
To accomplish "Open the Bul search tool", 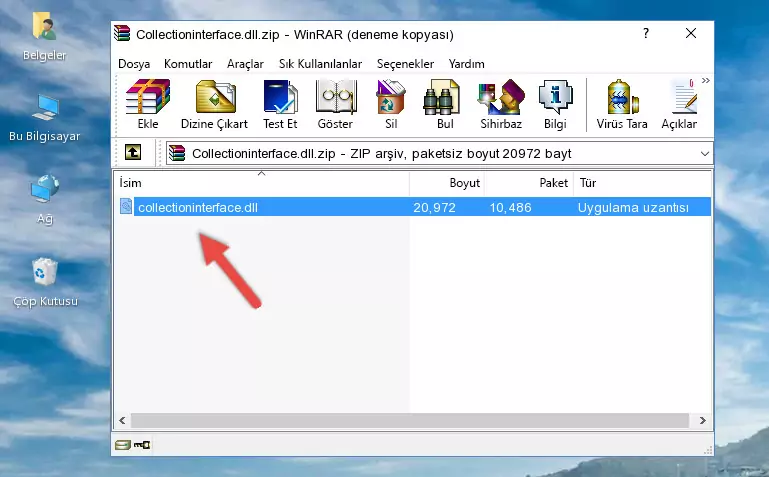I will 445,104.
